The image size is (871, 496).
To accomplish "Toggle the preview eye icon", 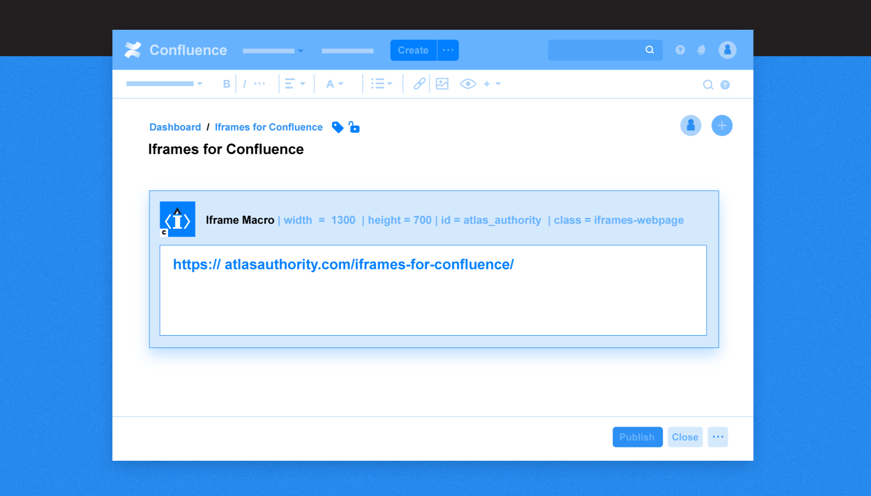I will point(468,84).
